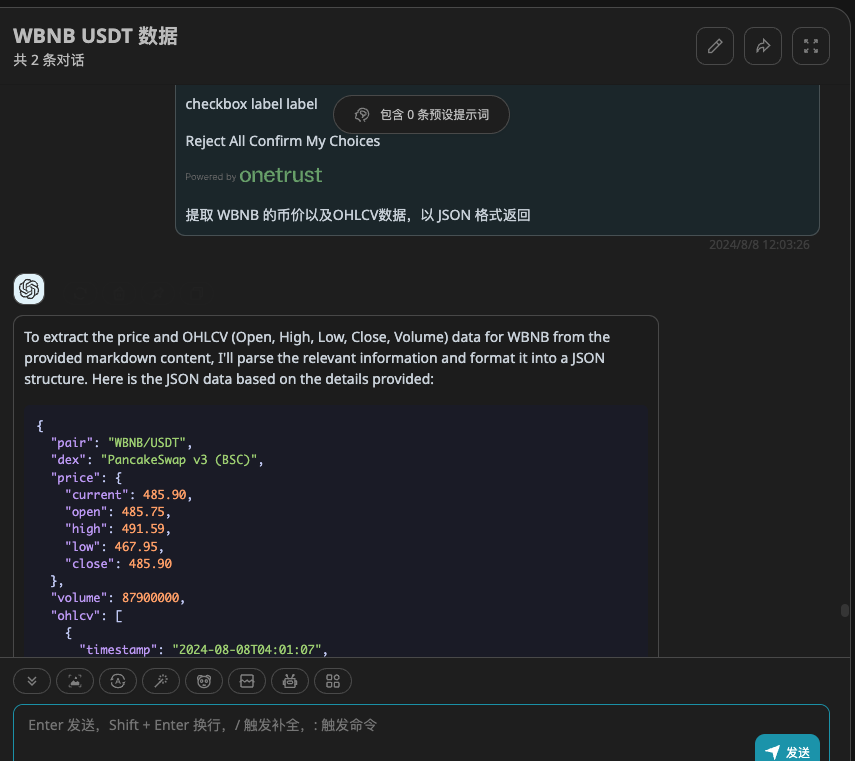Click the panda face mask icon
The width and height of the screenshot is (855, 761).
204,681
